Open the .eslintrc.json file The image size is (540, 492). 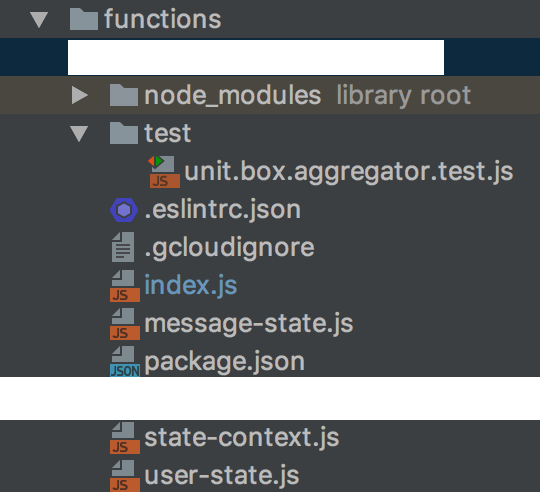[222, 210]
